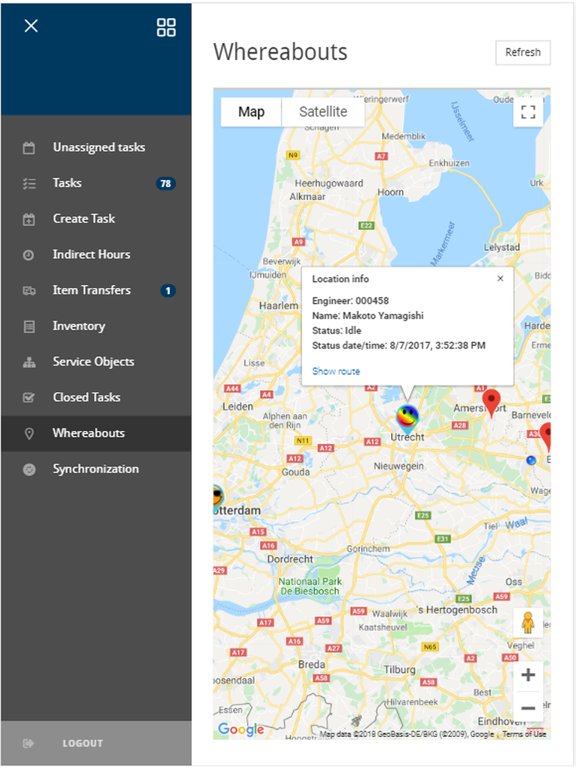Open Closed Tasks page
Image resolution: width=576 pixels, height=768 pixels.
96,398
